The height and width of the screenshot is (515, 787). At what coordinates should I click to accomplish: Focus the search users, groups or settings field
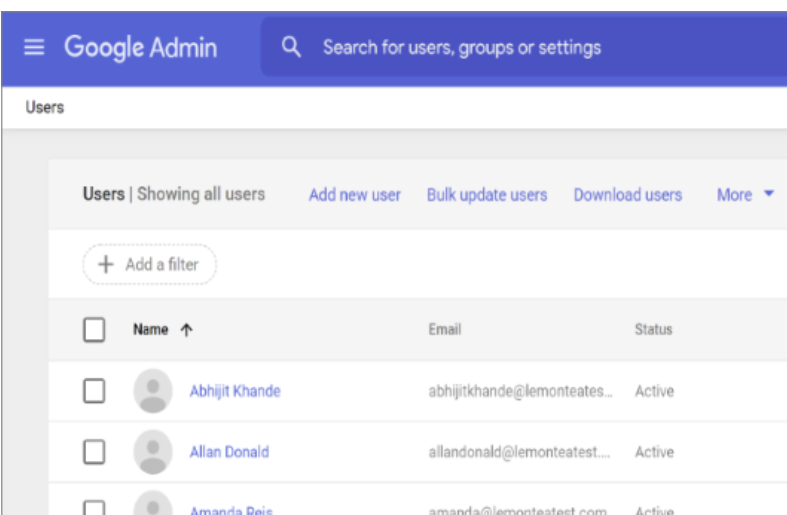point(523,47)
